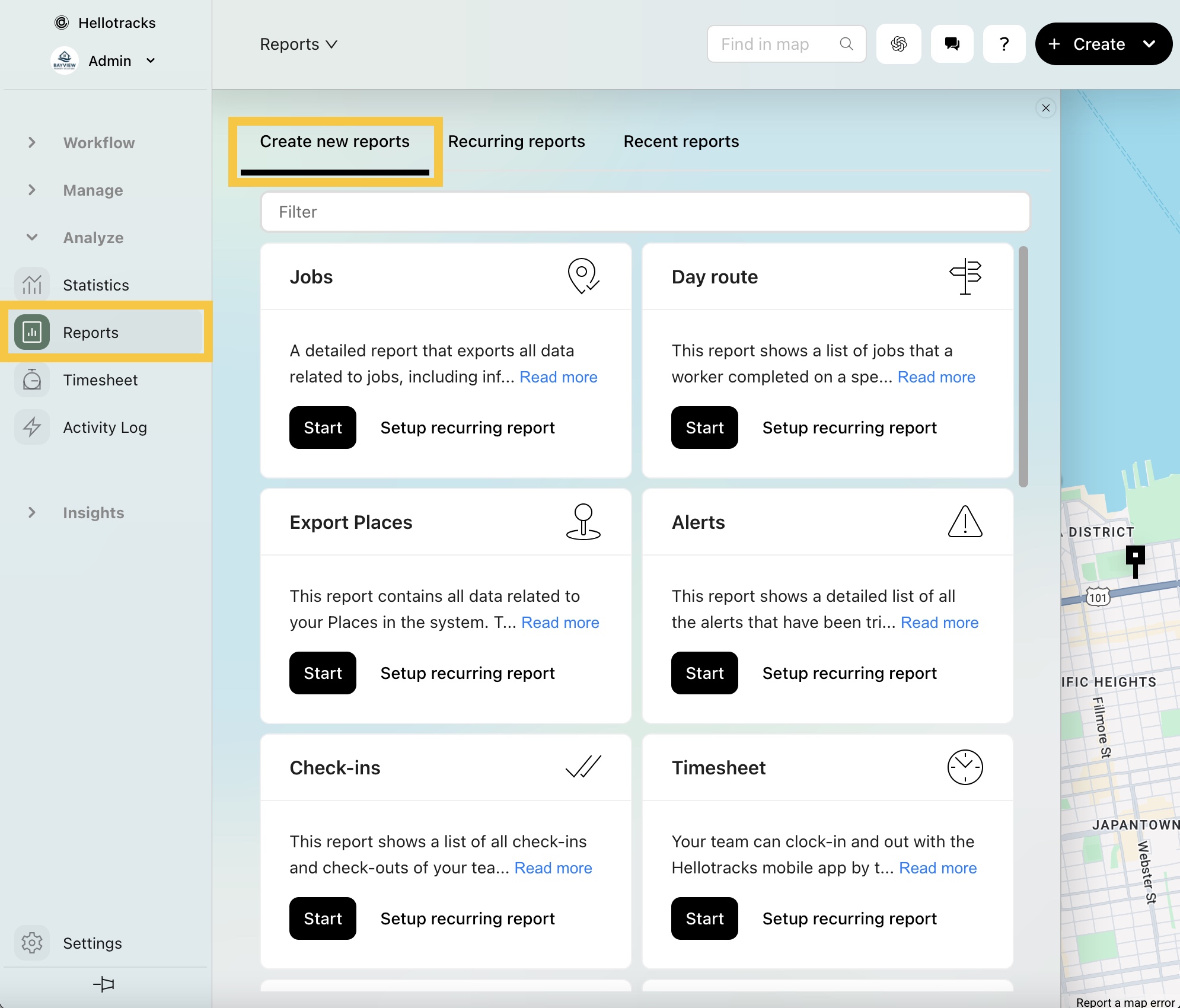Switch to Recent reports tab

[x=681, y=142]
